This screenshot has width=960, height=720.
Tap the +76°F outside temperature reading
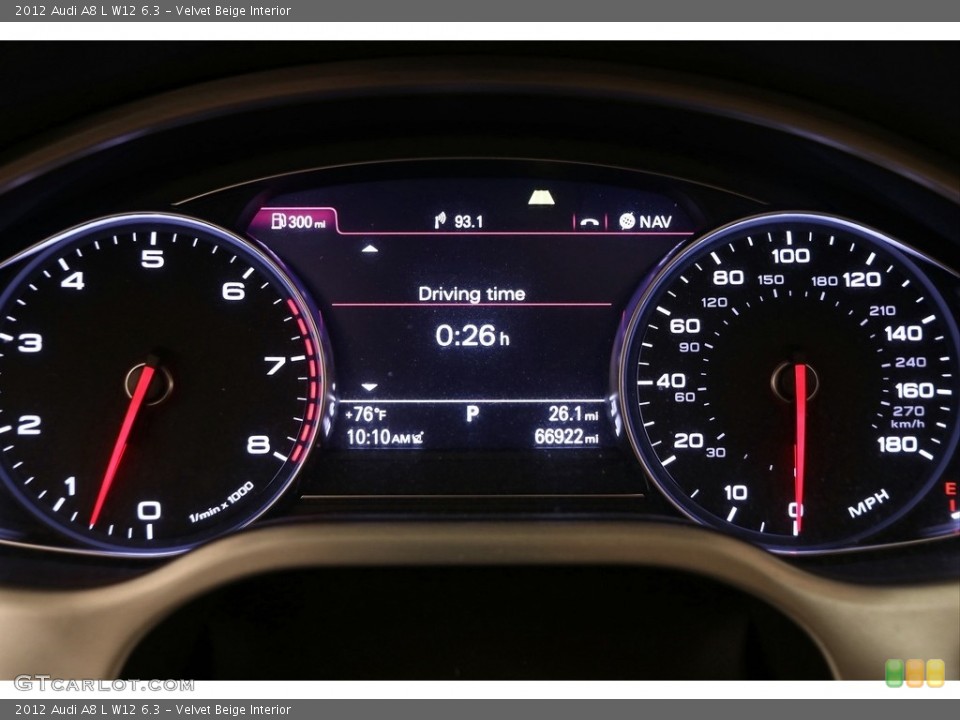coord(366,414)
